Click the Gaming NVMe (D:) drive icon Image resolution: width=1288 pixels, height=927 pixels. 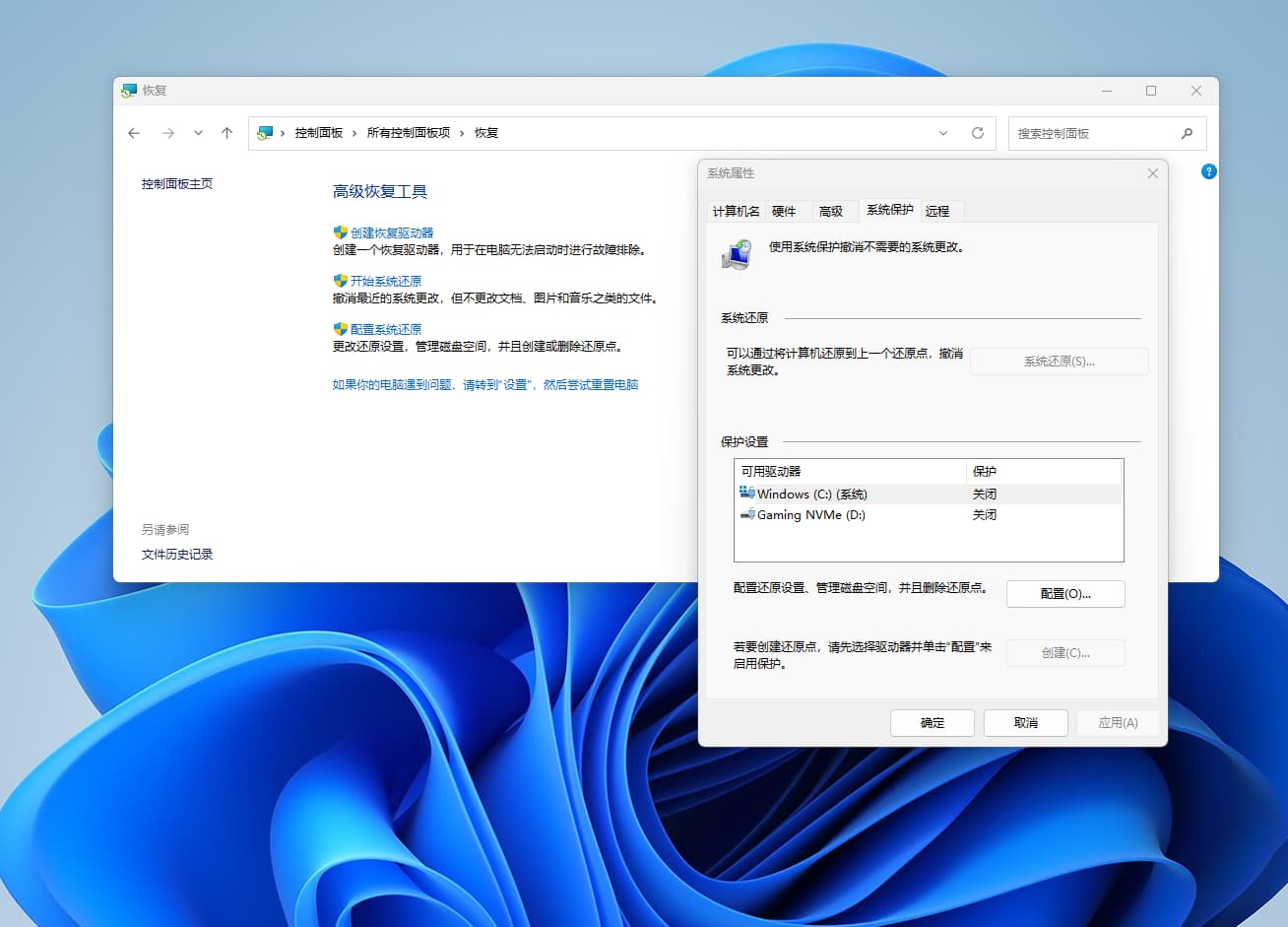pos(745,514)
